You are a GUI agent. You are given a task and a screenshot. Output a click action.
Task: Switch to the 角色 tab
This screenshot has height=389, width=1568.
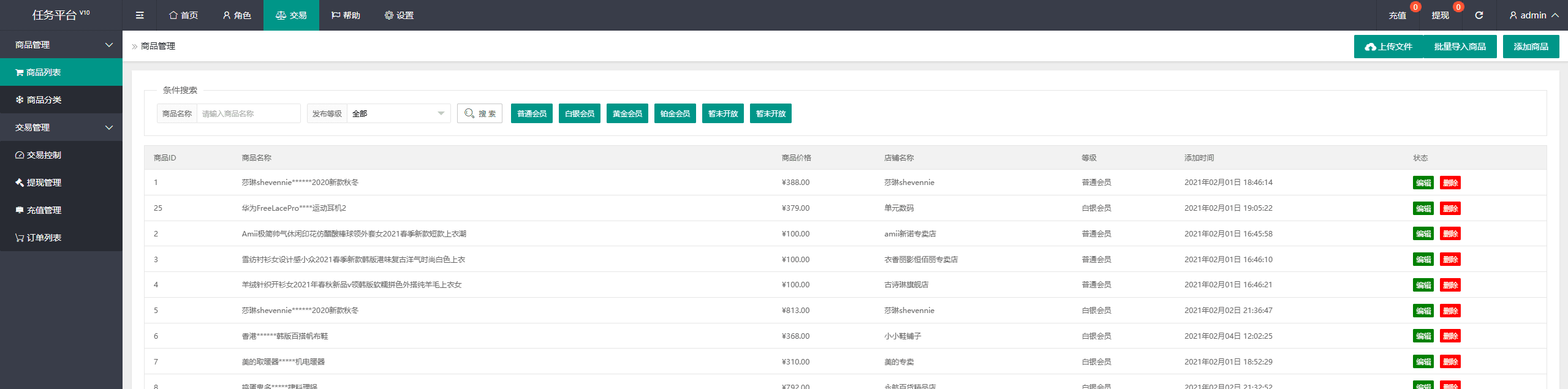237,15
